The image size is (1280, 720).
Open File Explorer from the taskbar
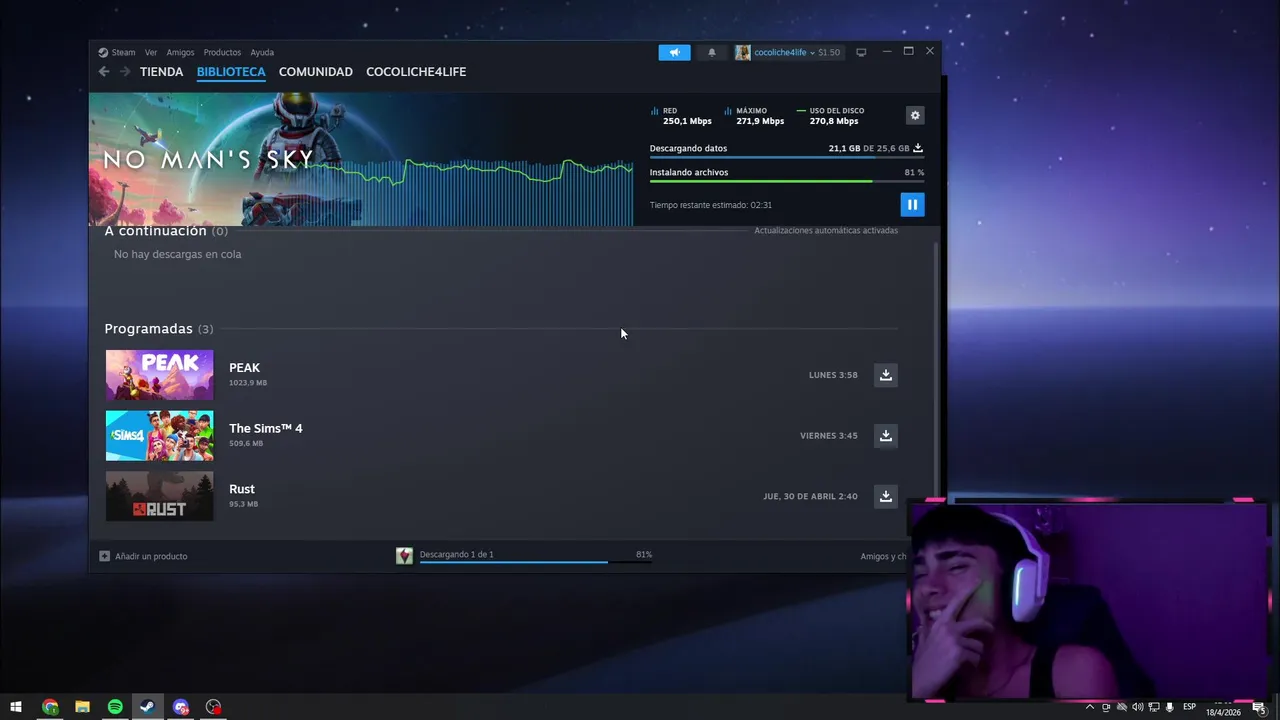[x=83, y=707]
